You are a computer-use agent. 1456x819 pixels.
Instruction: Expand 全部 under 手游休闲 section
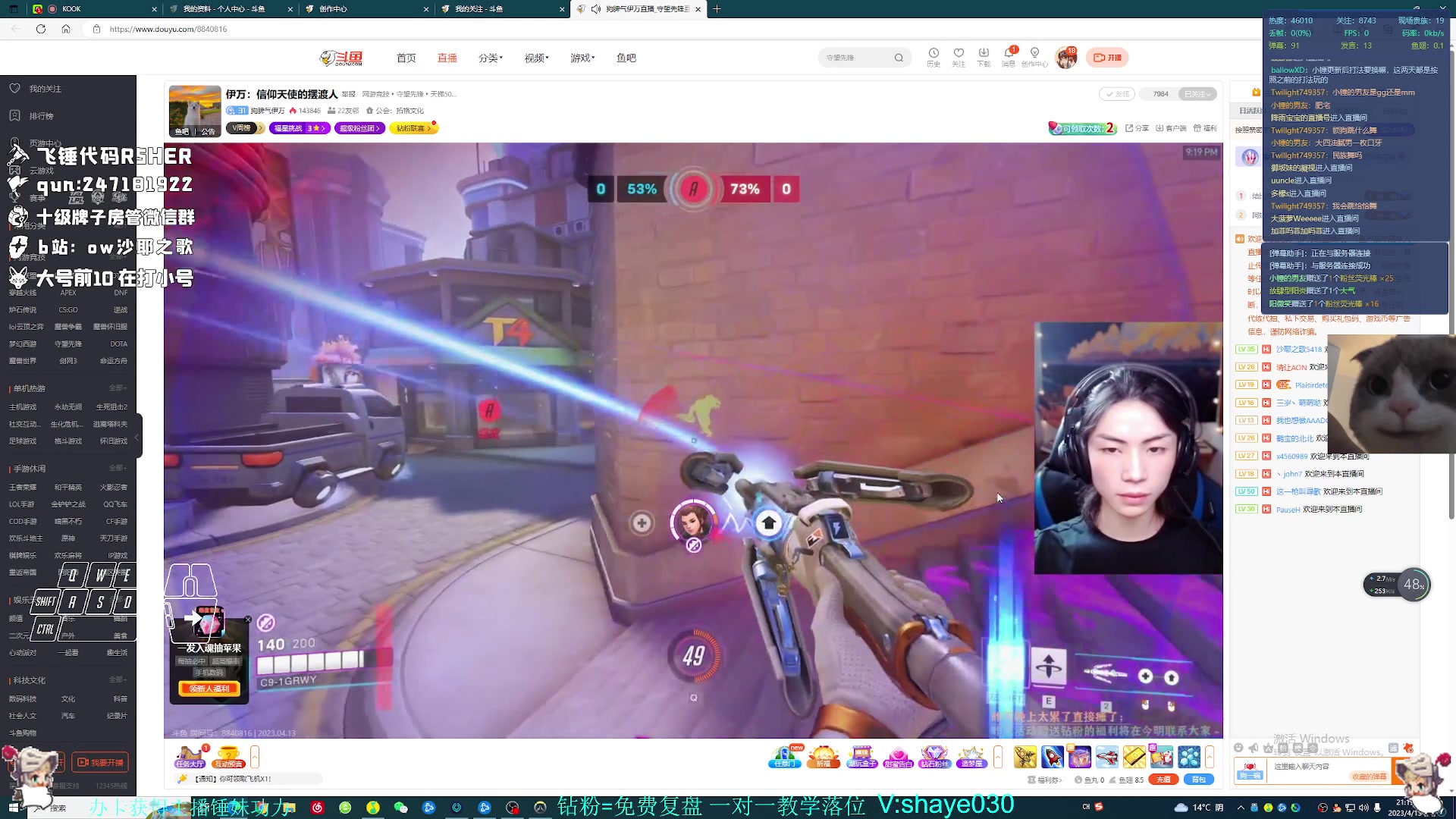pyautogui.click(x=118, y=468)
